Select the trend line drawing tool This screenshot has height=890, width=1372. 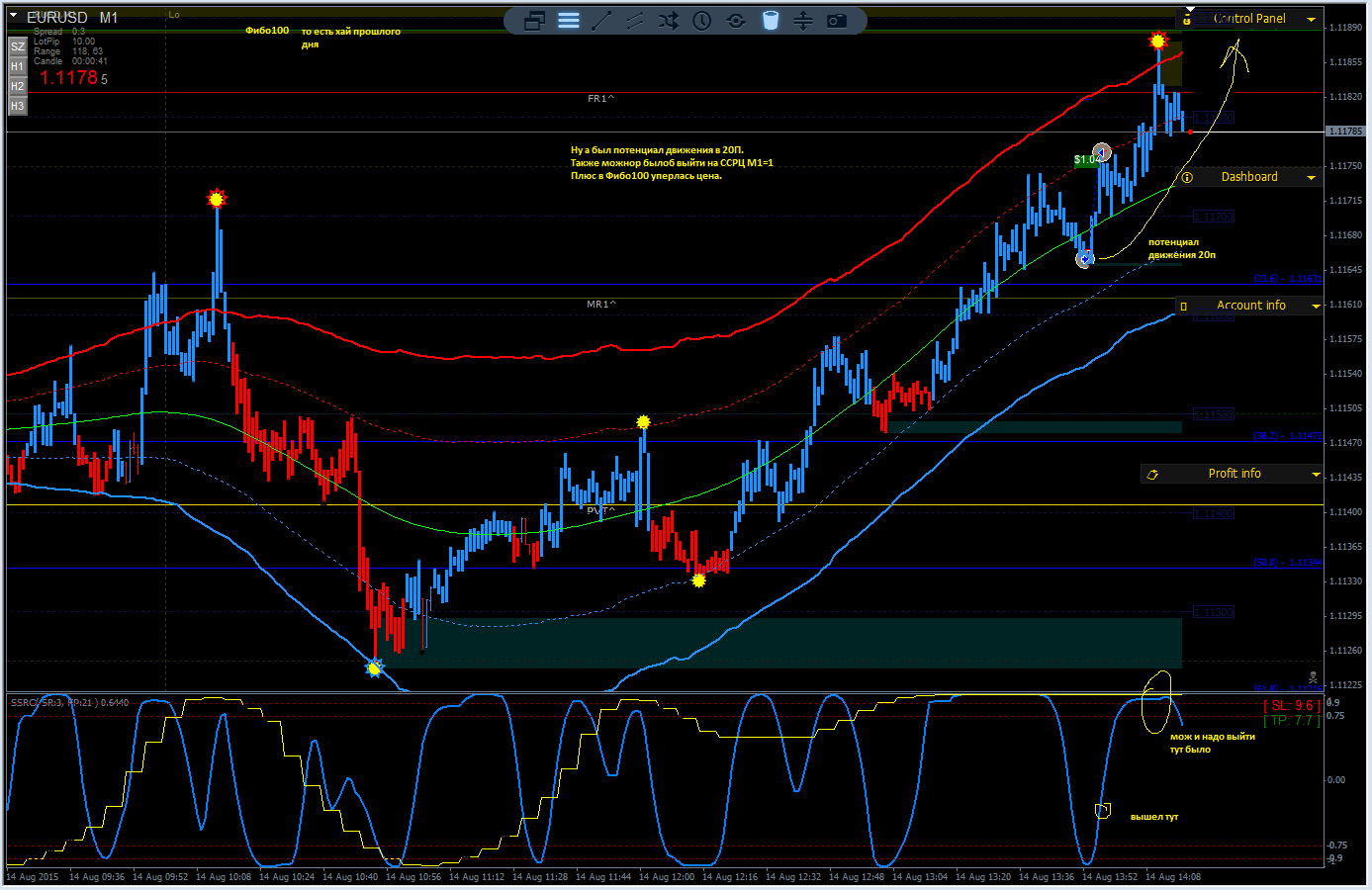pyautogui.click(x=601, y=20)
